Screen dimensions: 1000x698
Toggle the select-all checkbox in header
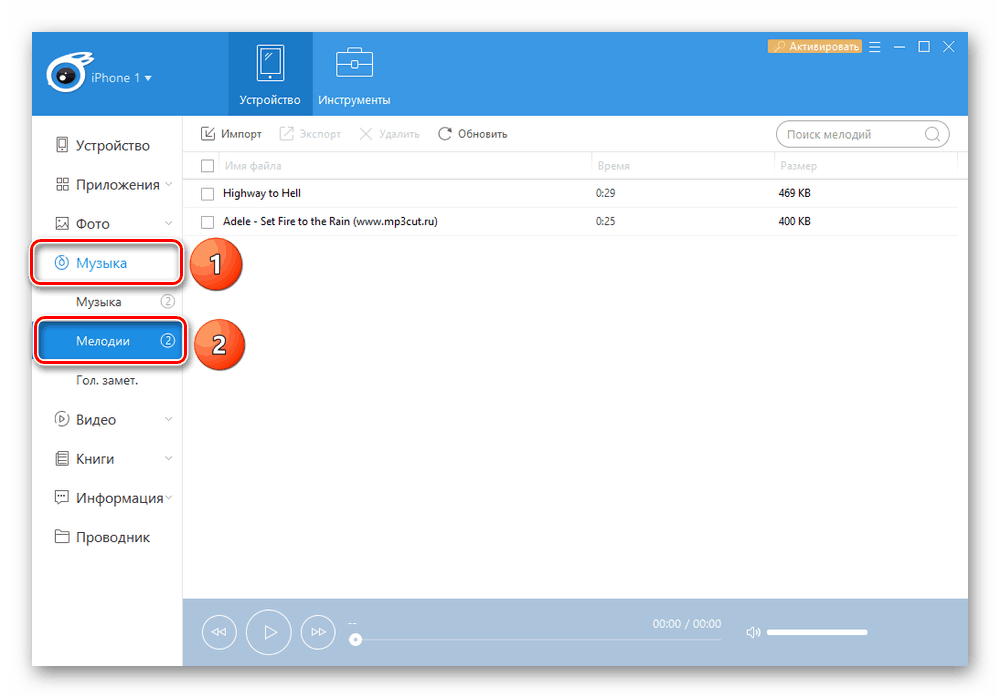pos(207,166)
